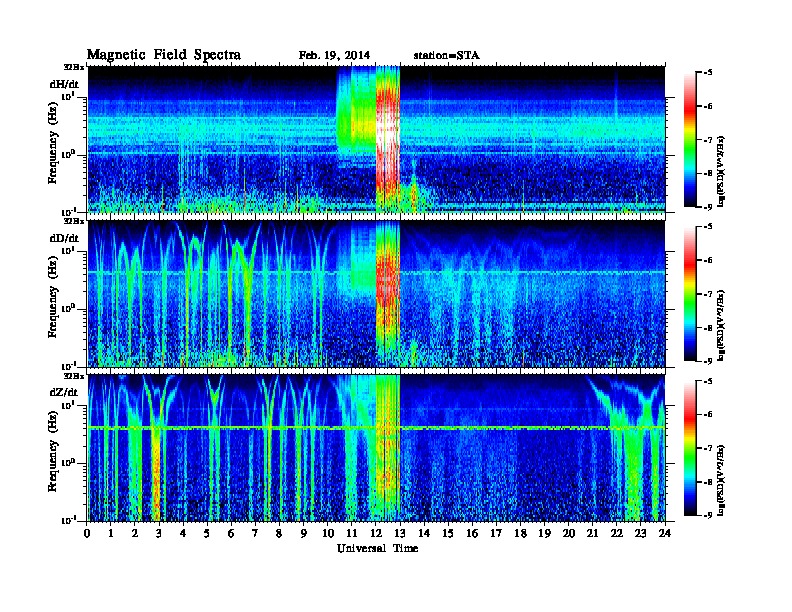Screen dimensions: 792x612
Task: Click the -9 tick on dZ/dt color scale
Action: (708, 515)
